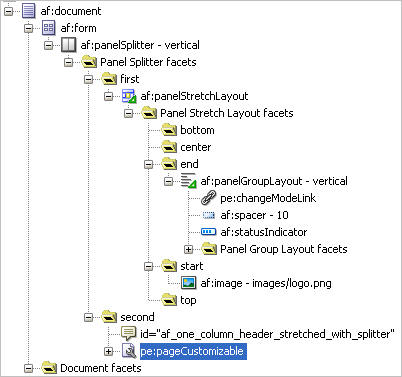Click the af:panelSplitter vertical icon
Viewport: 402px width, 377px height.
point(69,45)
